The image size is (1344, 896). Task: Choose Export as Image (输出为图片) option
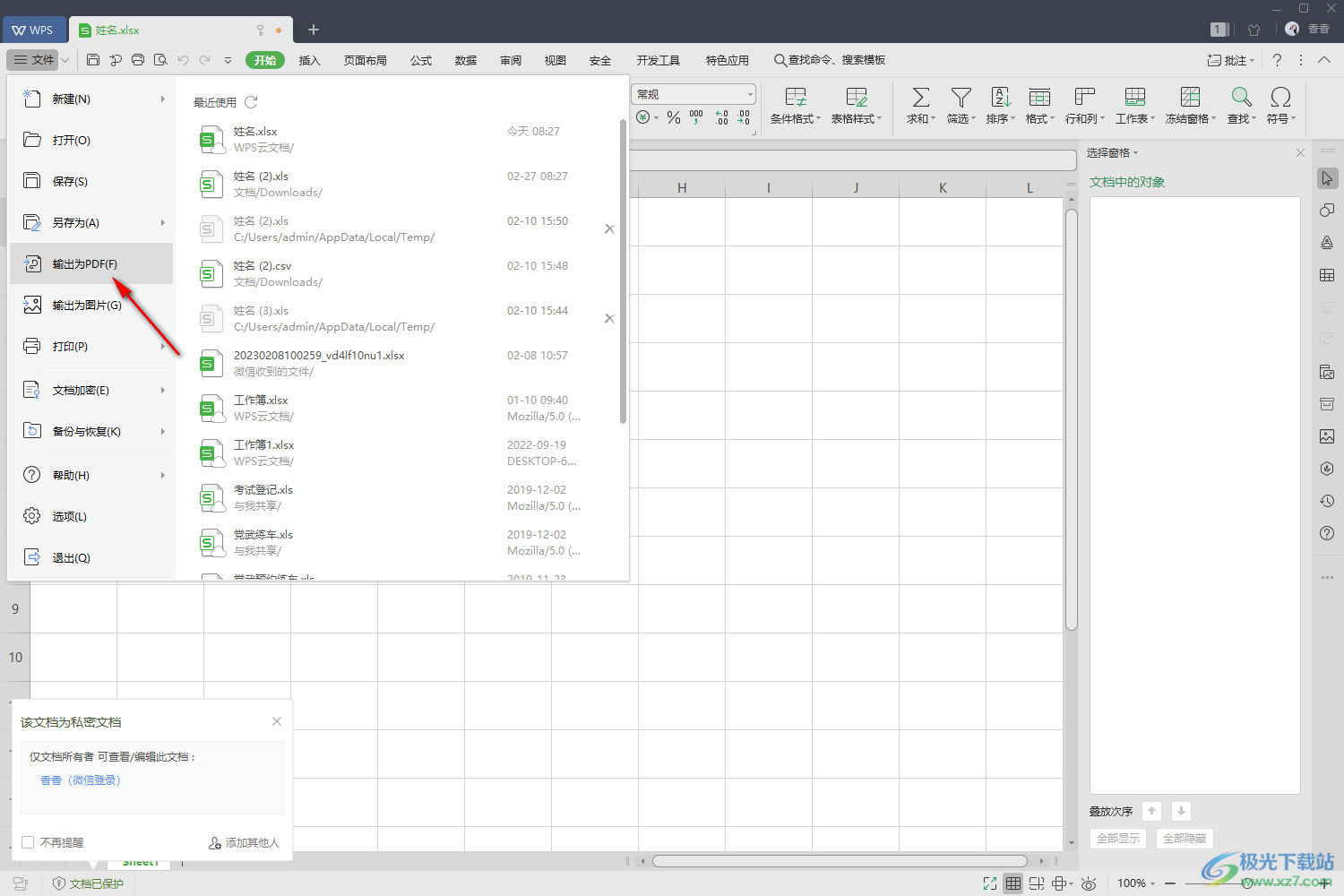[90, 305]
